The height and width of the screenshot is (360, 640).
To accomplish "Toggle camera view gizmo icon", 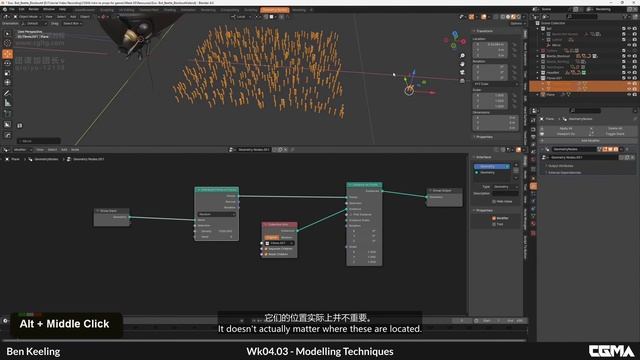I will (x=462, y=72).
